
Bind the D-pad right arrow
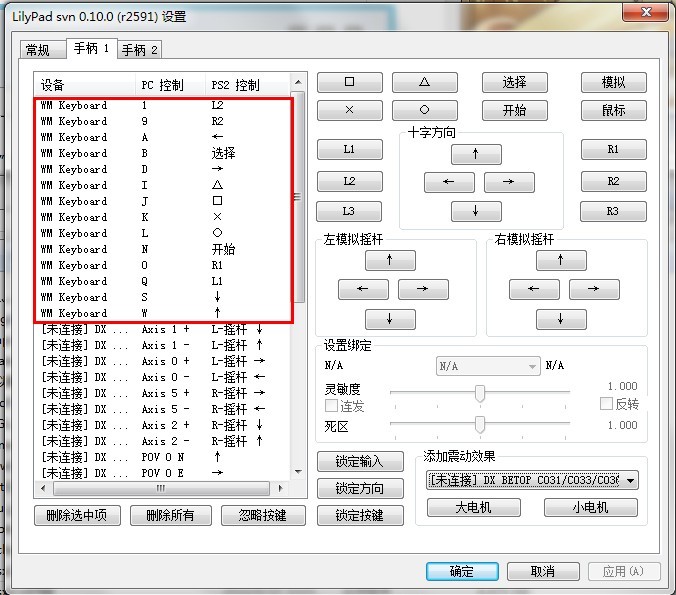509,182
